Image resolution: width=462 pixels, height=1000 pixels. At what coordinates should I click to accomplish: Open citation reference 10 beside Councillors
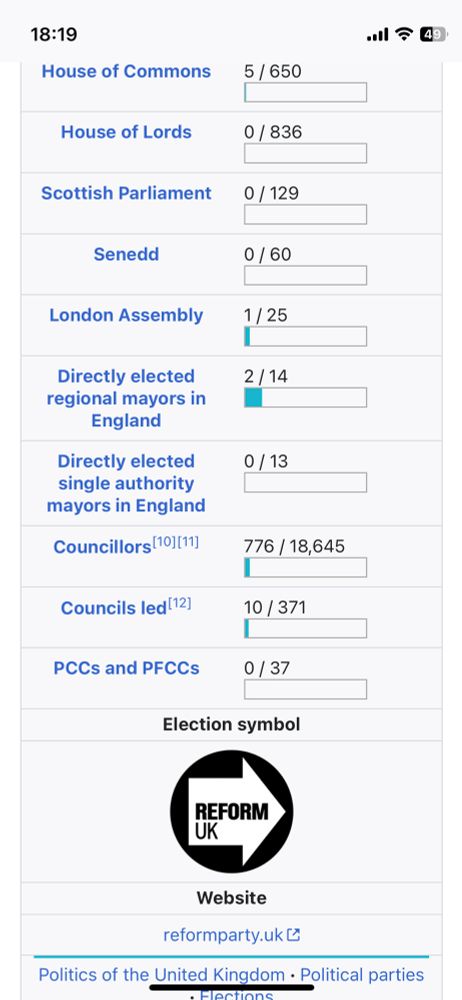coord(163,543)
